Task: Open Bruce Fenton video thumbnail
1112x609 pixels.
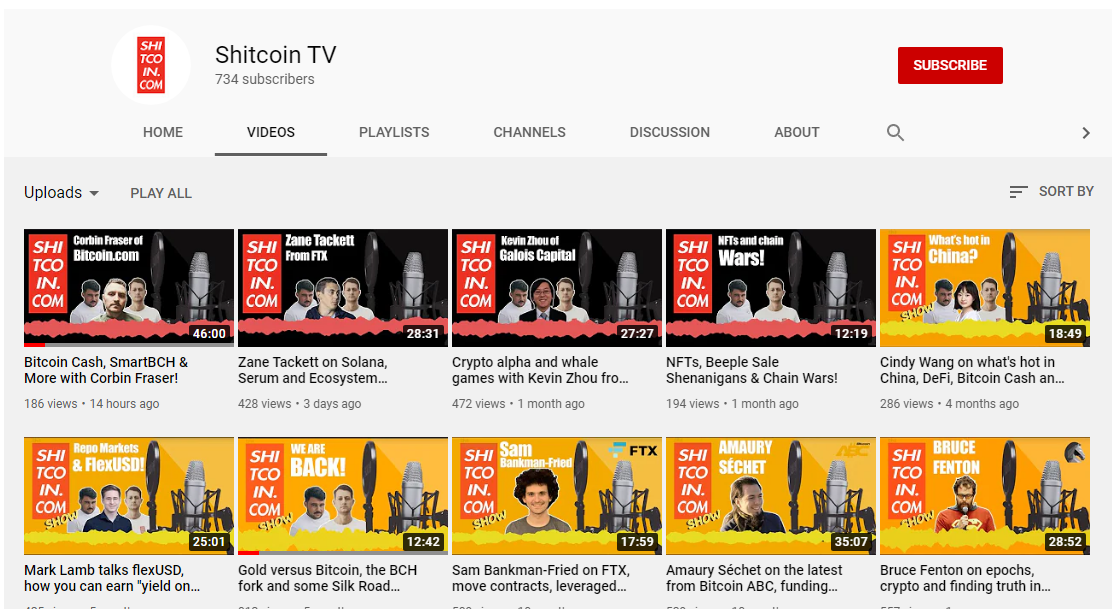Action: click(x=985, y=496)
